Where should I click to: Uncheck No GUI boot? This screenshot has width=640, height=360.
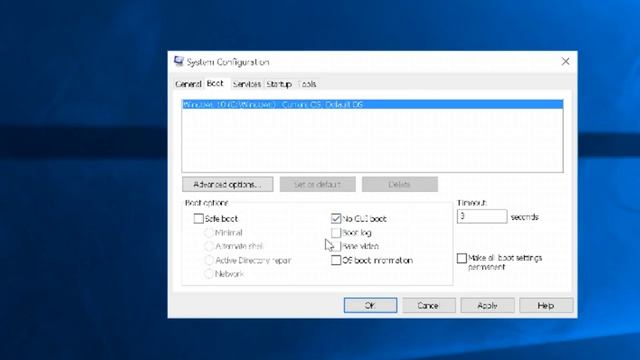(336, 219)
